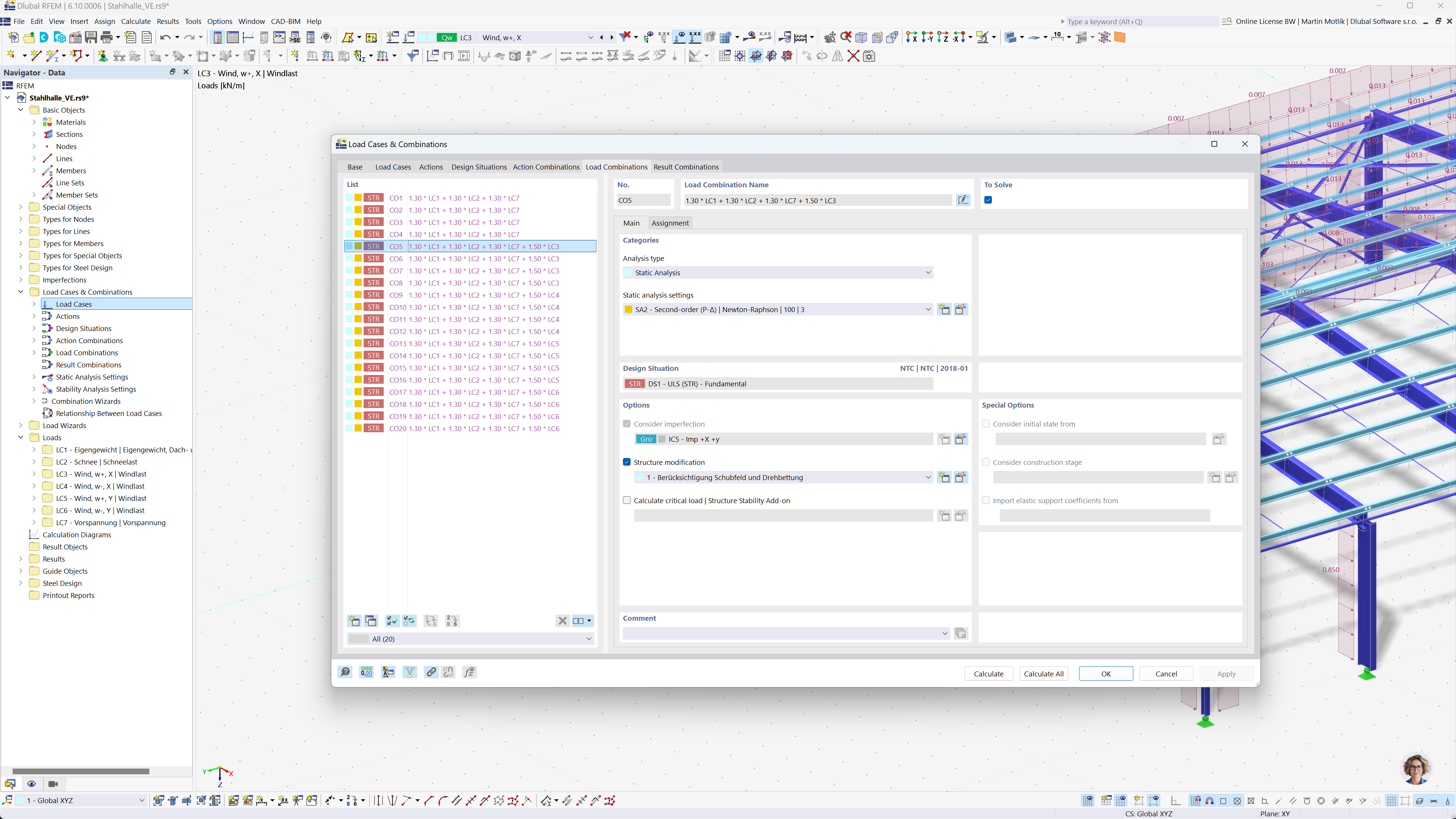This screenshot has width=1456, height=819.
Task: Activate all combinations with the check-all icon
Action: click(x=392, y=621)
